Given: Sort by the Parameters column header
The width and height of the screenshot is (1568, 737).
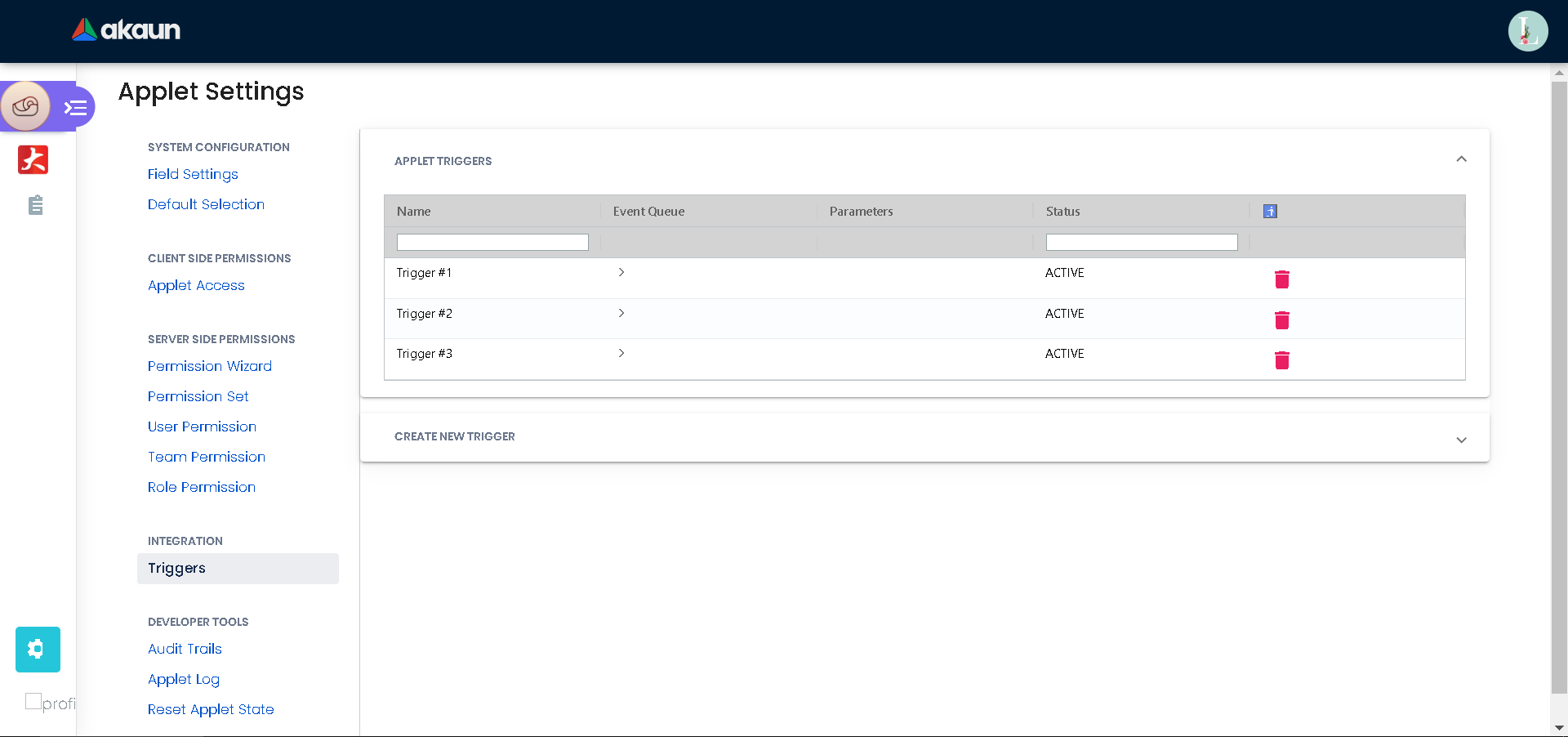Looking at the screenshot, I should tap(861, 211).
